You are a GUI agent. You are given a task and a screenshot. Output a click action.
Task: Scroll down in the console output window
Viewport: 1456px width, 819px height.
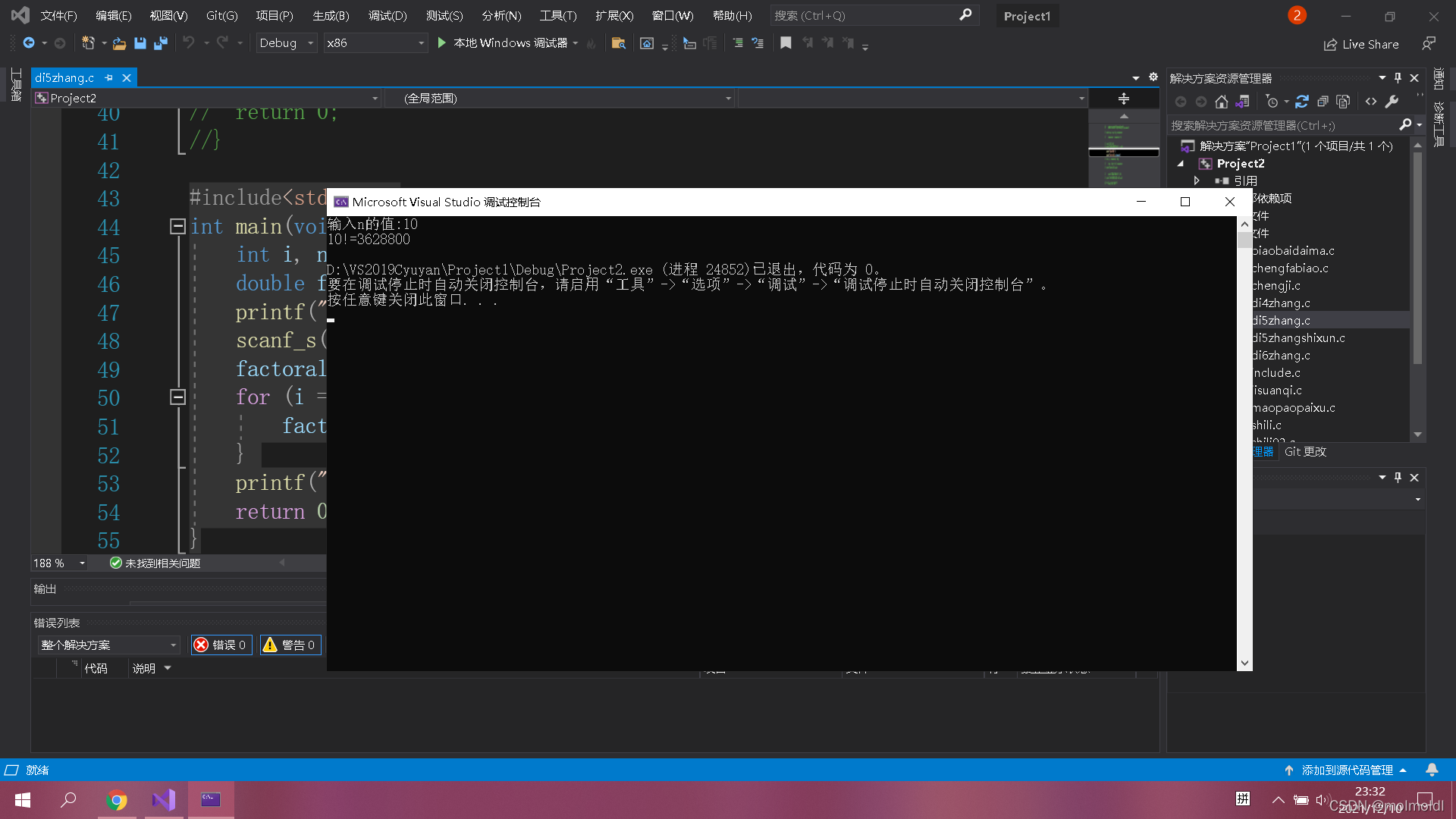click(x=1245, y=661)
